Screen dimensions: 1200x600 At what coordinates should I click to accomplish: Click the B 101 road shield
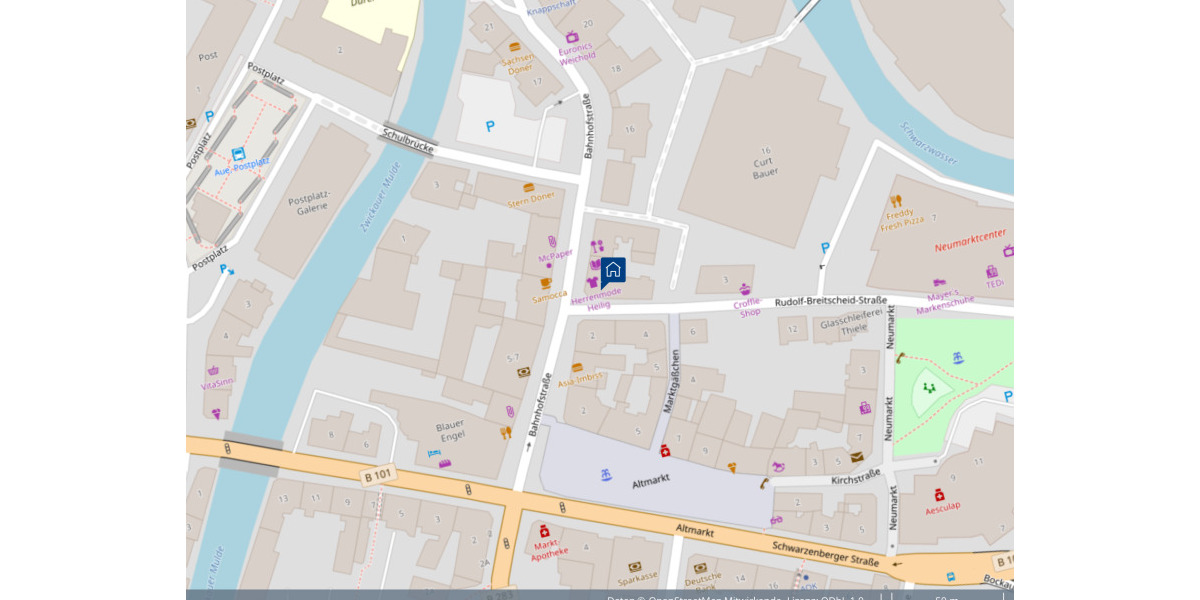coord(379,476)
